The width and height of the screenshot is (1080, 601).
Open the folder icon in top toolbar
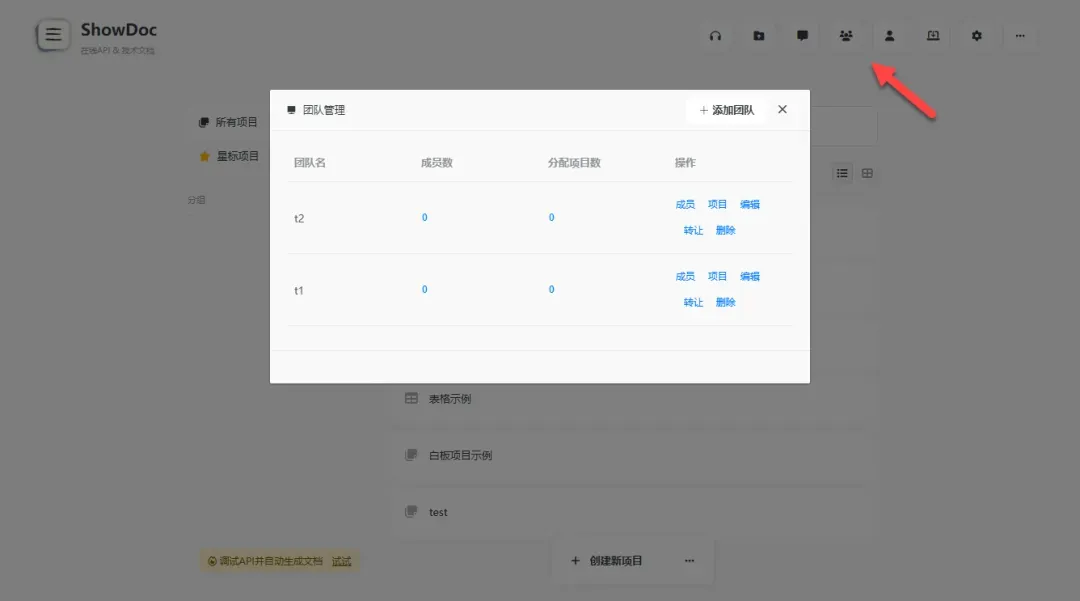pyautogui.click(x=759, y=36)
